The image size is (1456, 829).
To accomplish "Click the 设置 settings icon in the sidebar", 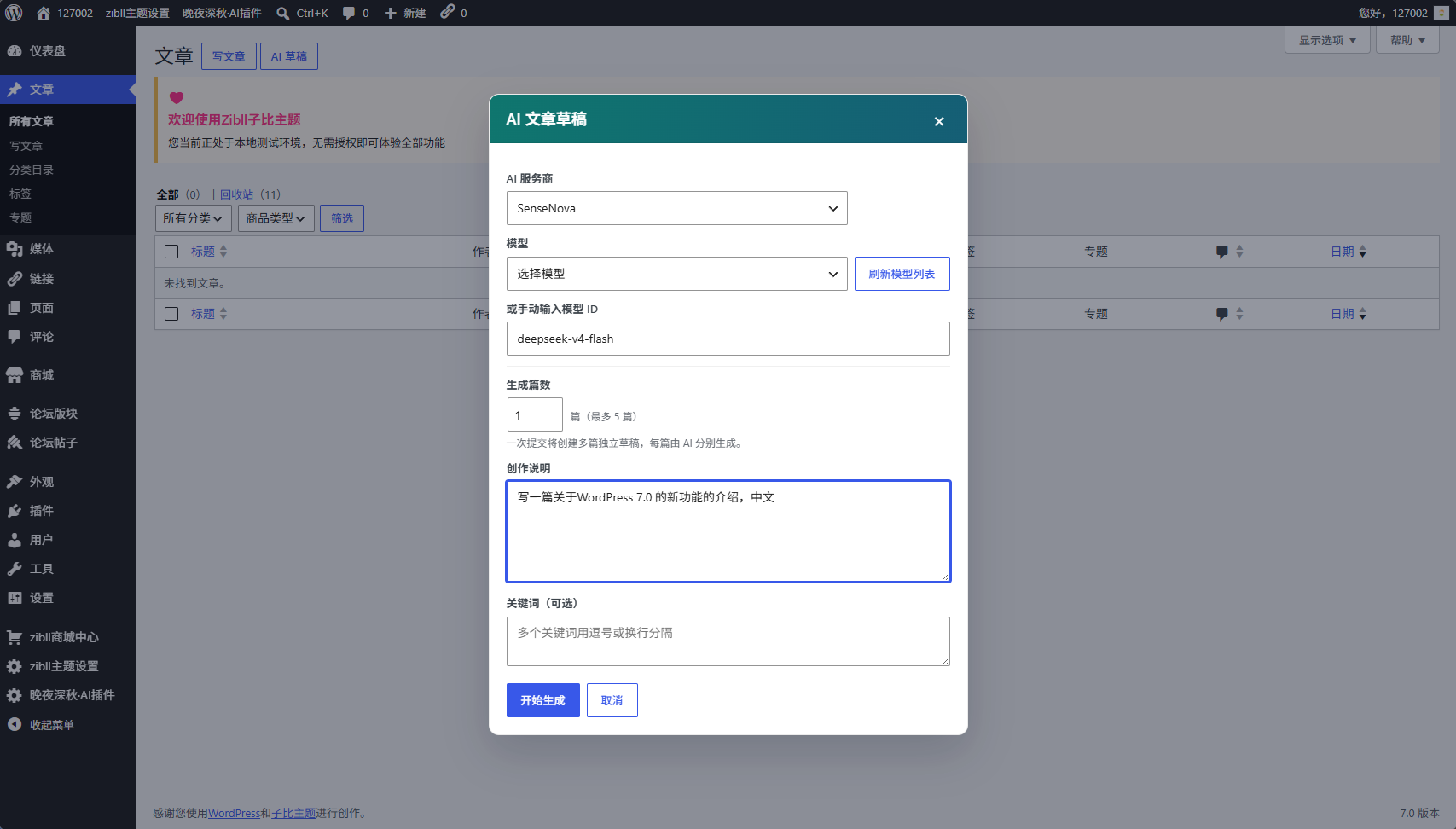I will (x=15, y=598).
